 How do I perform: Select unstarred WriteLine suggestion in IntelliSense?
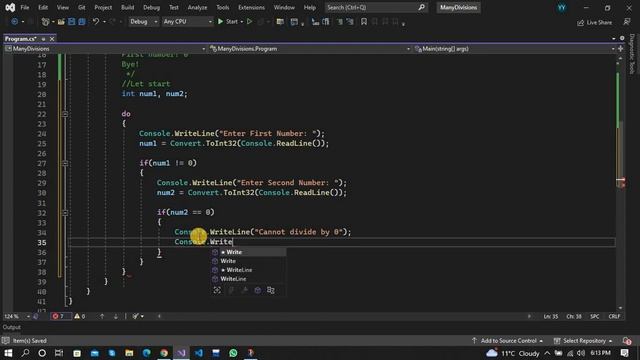248,279
